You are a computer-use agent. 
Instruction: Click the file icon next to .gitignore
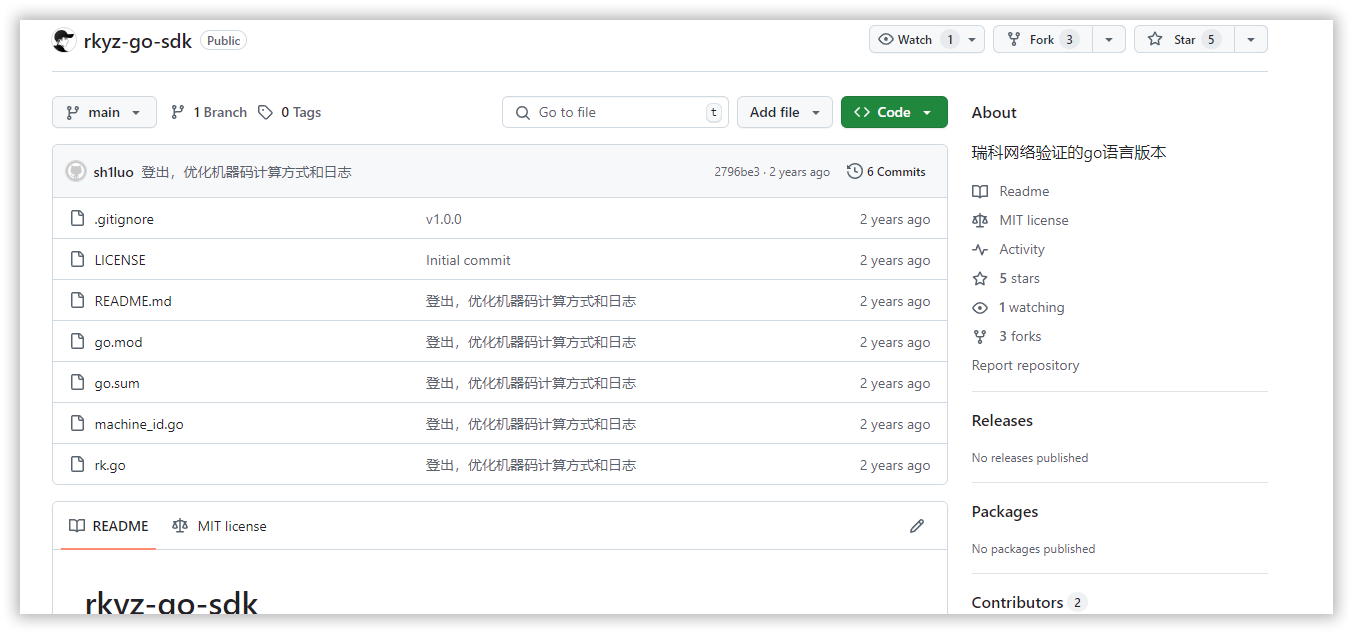[77, 219]
